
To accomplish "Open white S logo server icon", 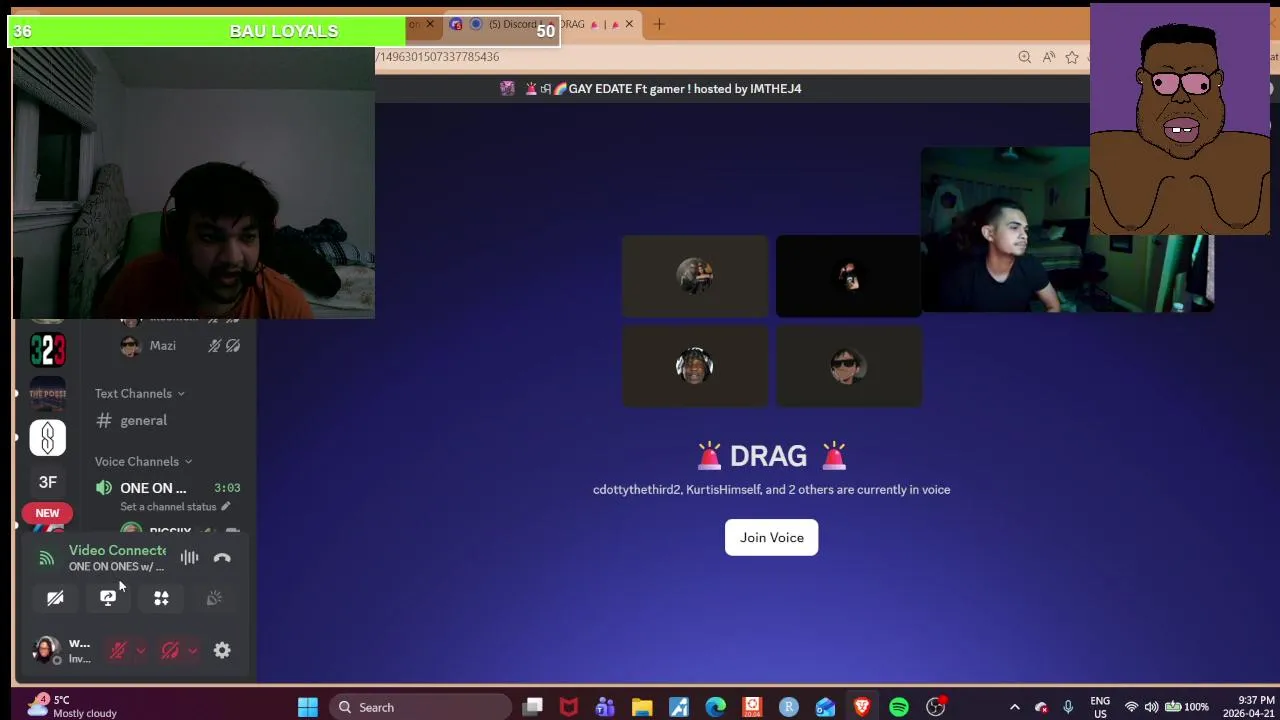I will pos(47,438).
